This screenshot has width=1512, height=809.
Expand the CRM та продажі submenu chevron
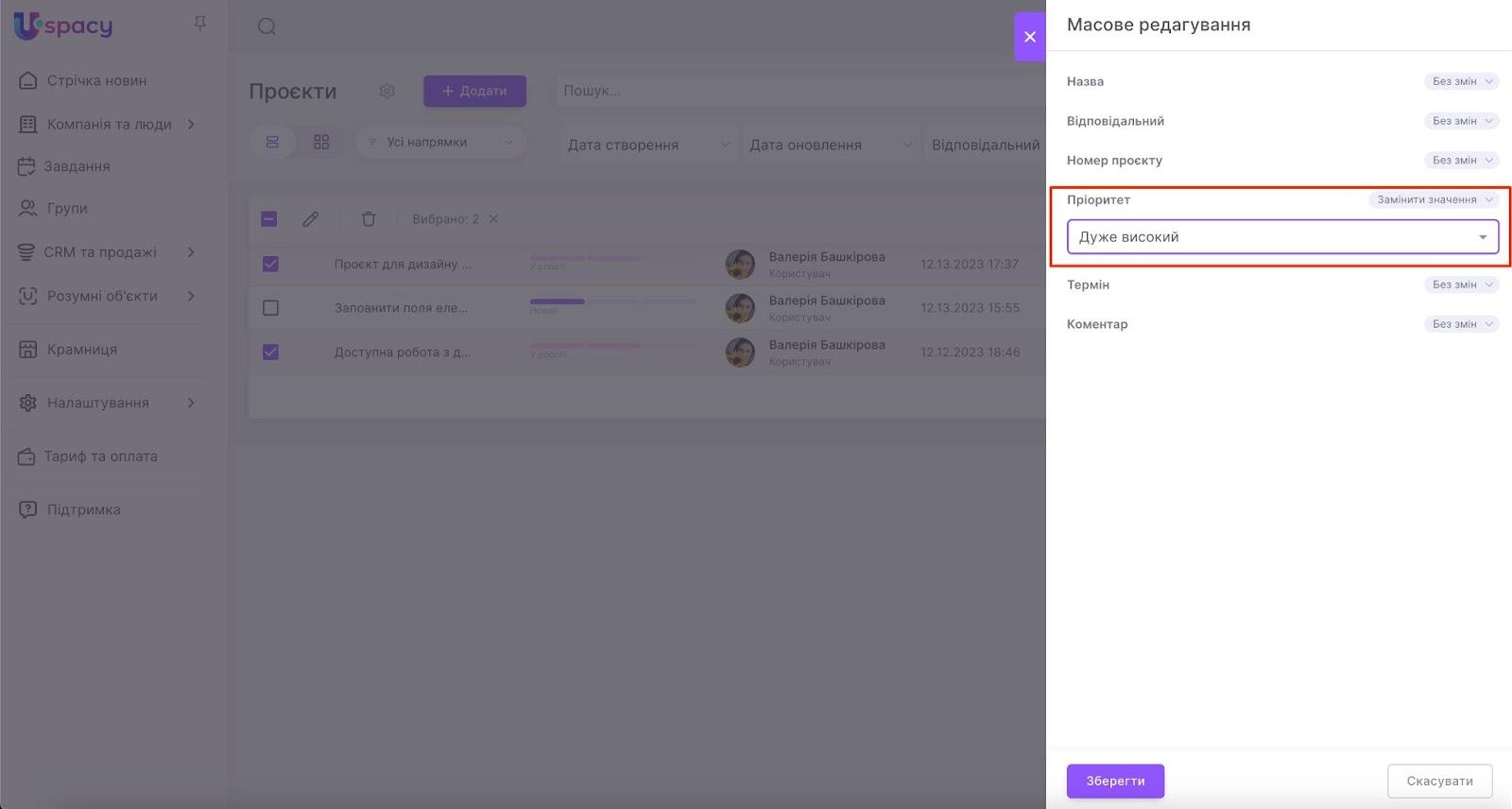pos(191,252)
